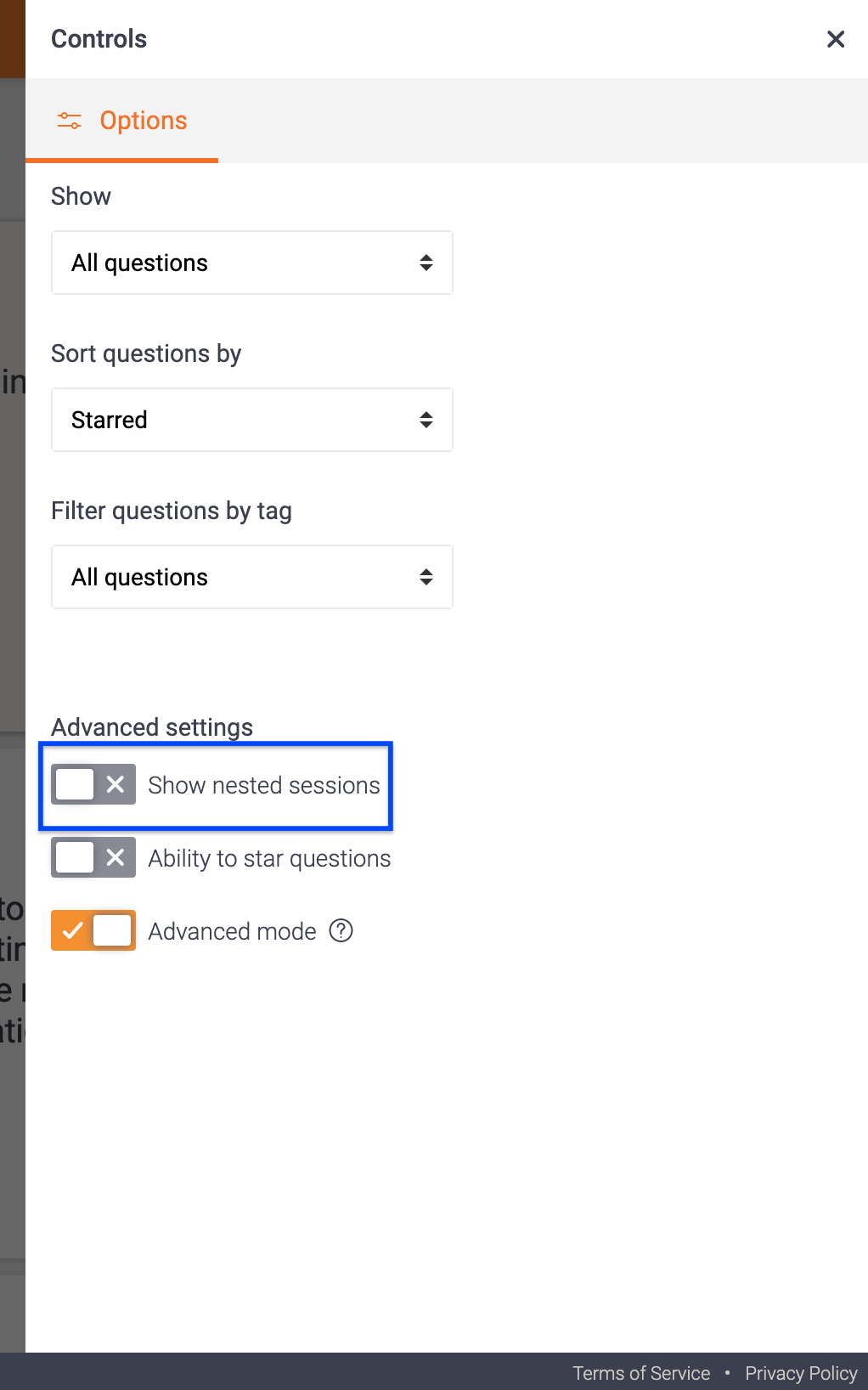The image size is (868, 1390).
Task: Click the Options sliders icon
Action: point(70,121)
